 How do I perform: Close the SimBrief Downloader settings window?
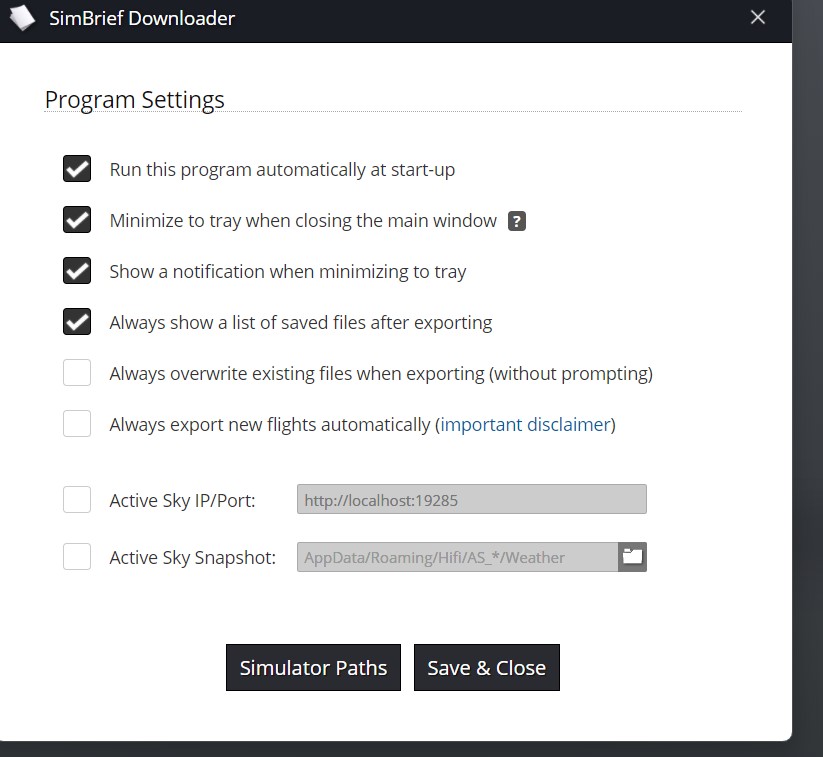tap(758, 18)
